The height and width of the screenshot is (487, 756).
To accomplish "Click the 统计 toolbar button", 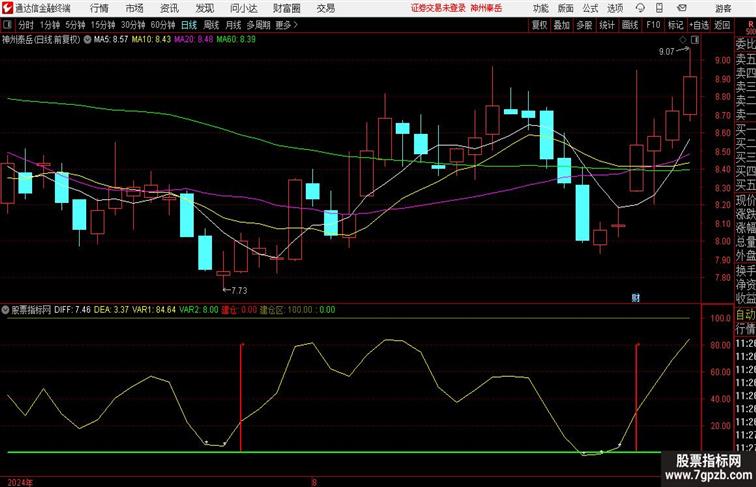I will 607,25.
